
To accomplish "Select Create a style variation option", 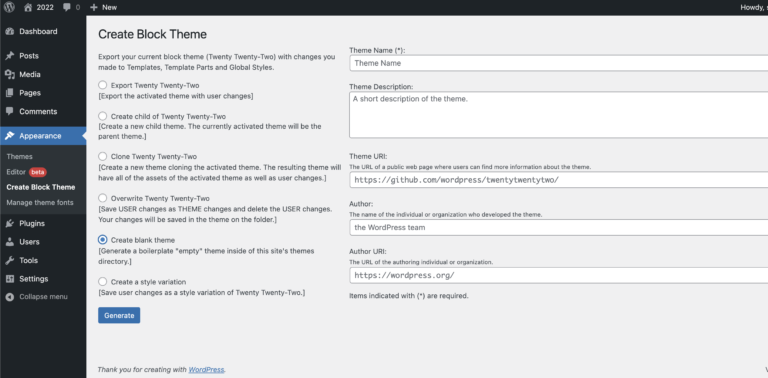I will [102, 282].
